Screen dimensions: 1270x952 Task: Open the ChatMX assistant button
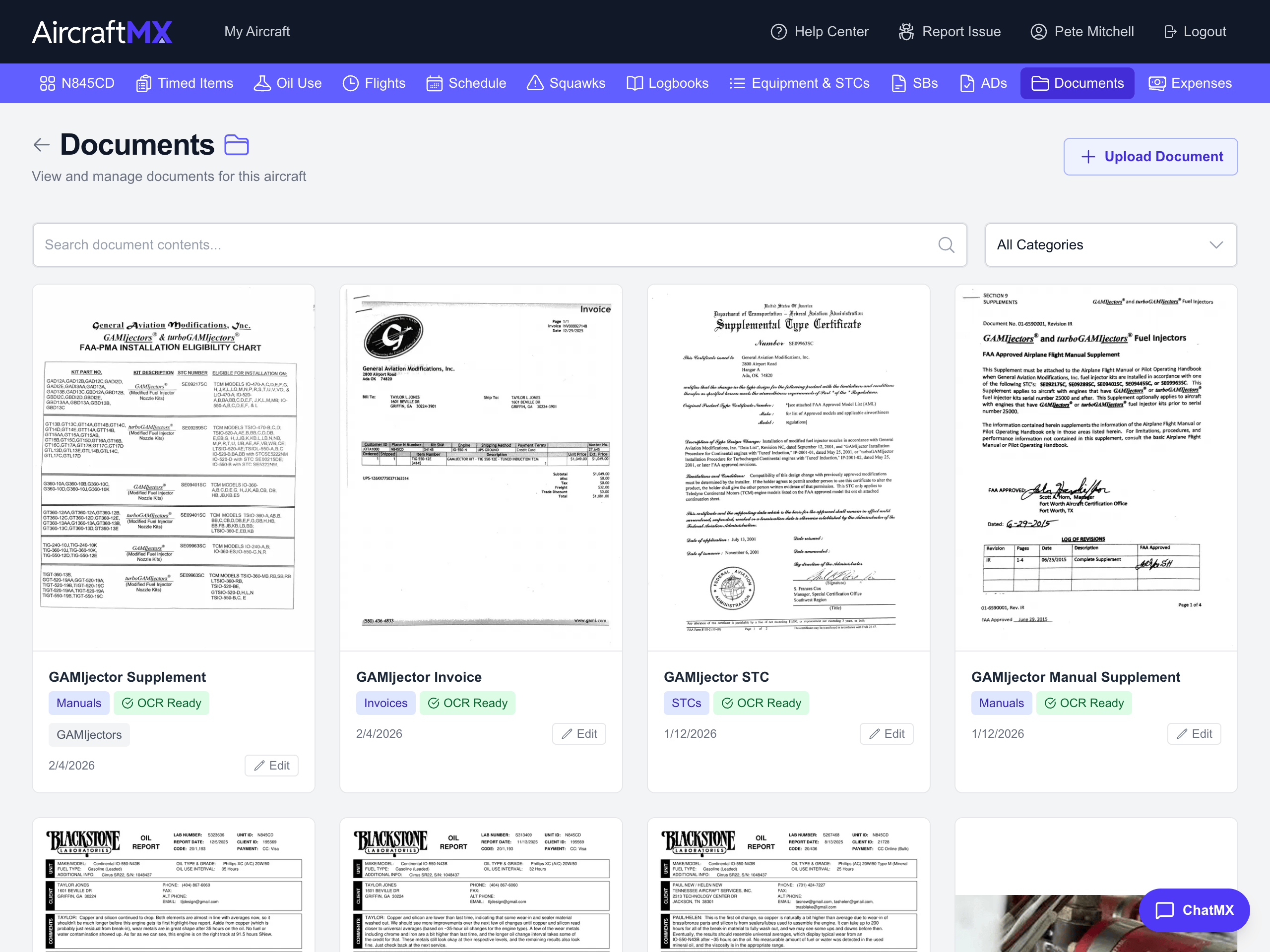pyautogui.click(x=1194, y=910)
